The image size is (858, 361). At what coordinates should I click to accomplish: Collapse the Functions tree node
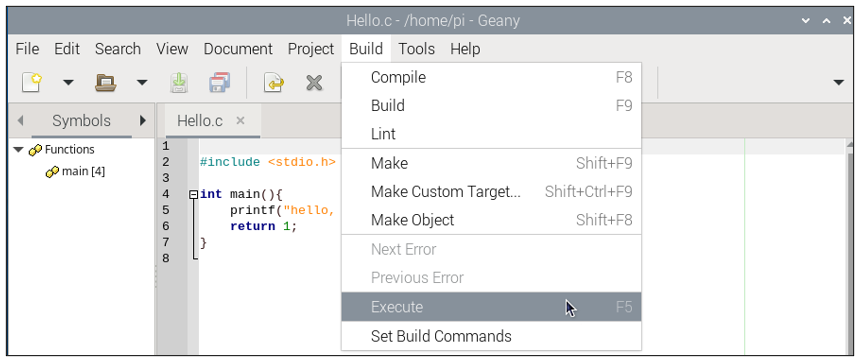click(19, 149)
